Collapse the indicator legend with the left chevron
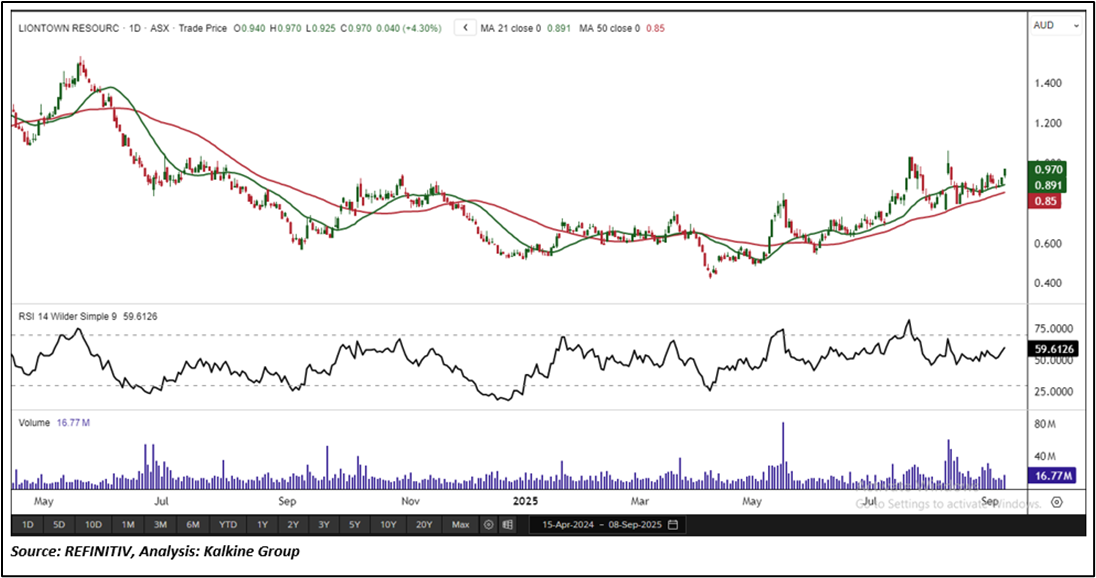This screenshot has width=1096, height=578. pos(466,28)
